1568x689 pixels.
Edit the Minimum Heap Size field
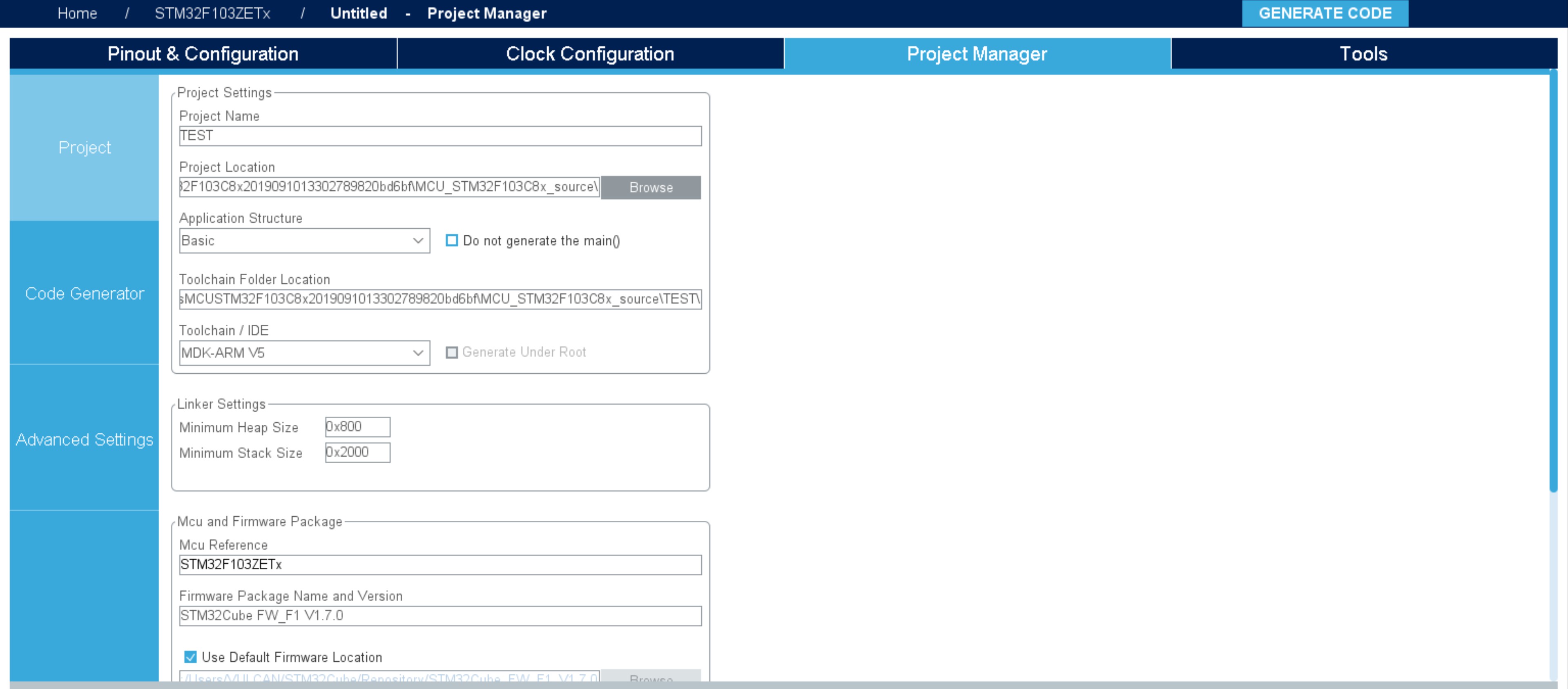[357, 427]
